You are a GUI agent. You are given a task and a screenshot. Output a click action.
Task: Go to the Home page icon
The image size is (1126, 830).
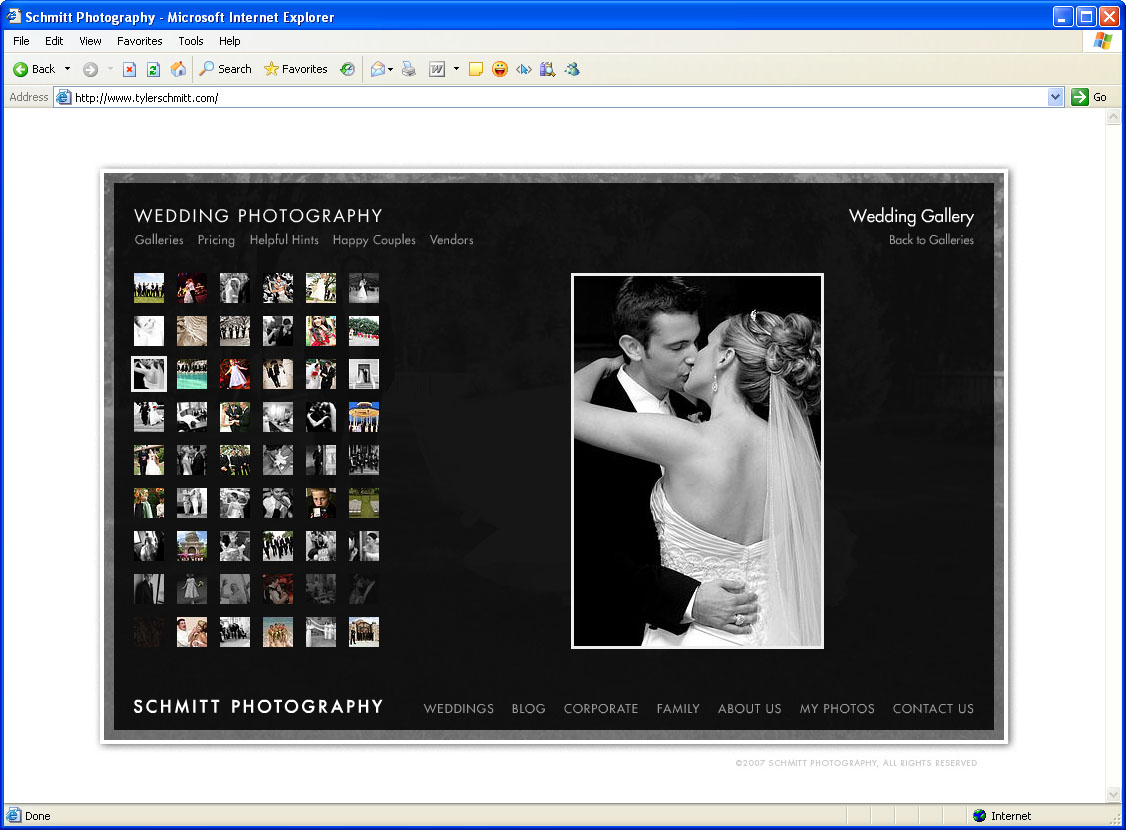coord(178,69)
